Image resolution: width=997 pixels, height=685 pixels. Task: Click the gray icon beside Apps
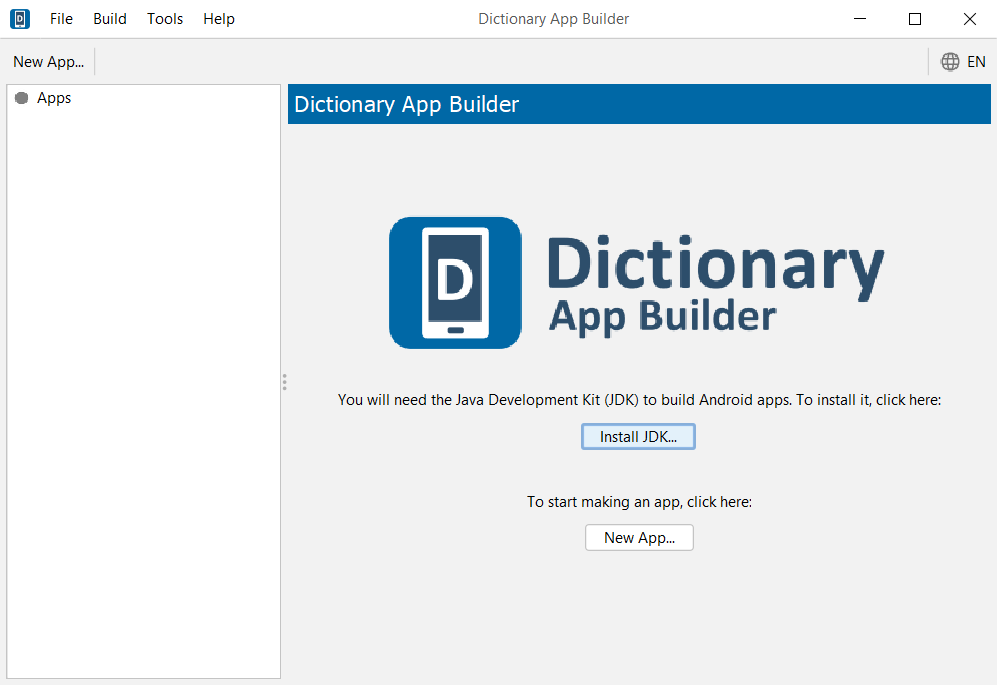(x=22, y=98)
